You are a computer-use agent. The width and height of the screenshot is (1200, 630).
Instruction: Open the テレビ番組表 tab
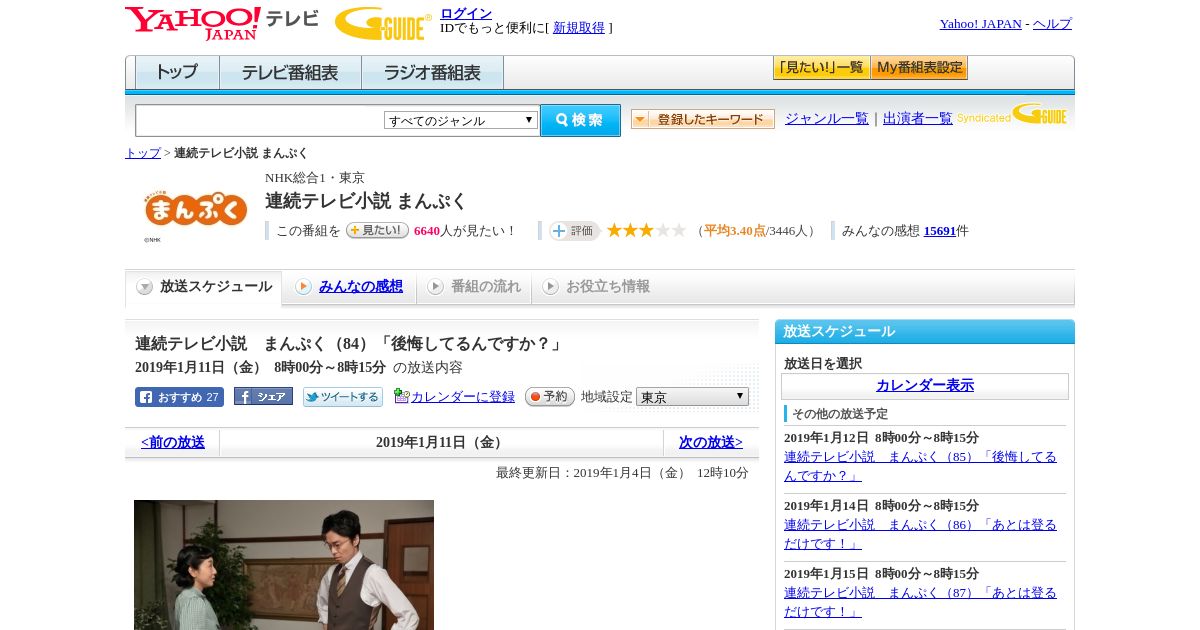[290, 73]
